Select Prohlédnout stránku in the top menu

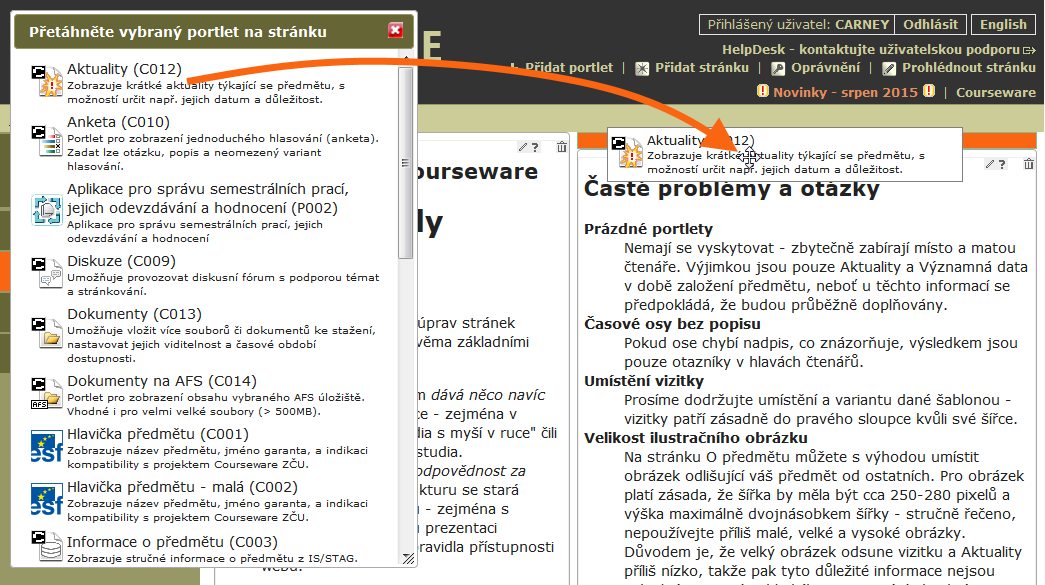click(969, 67)
